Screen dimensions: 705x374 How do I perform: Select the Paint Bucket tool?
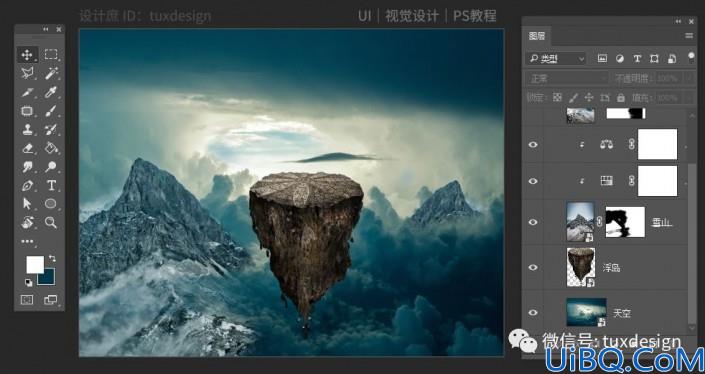51,148
